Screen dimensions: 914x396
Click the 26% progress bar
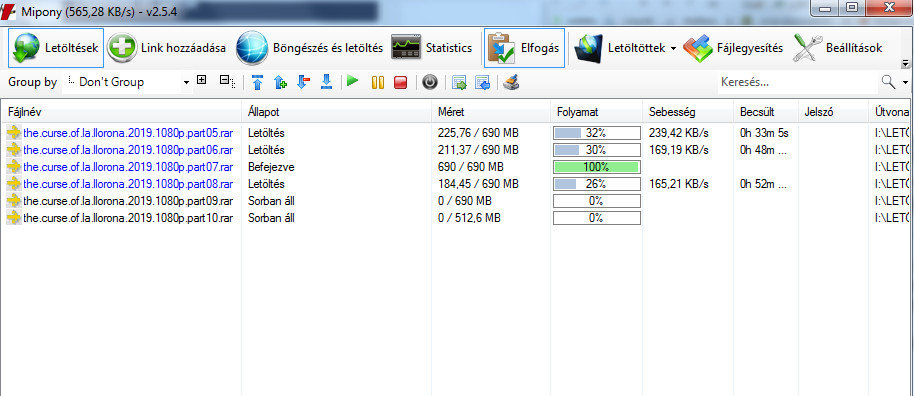596,184
